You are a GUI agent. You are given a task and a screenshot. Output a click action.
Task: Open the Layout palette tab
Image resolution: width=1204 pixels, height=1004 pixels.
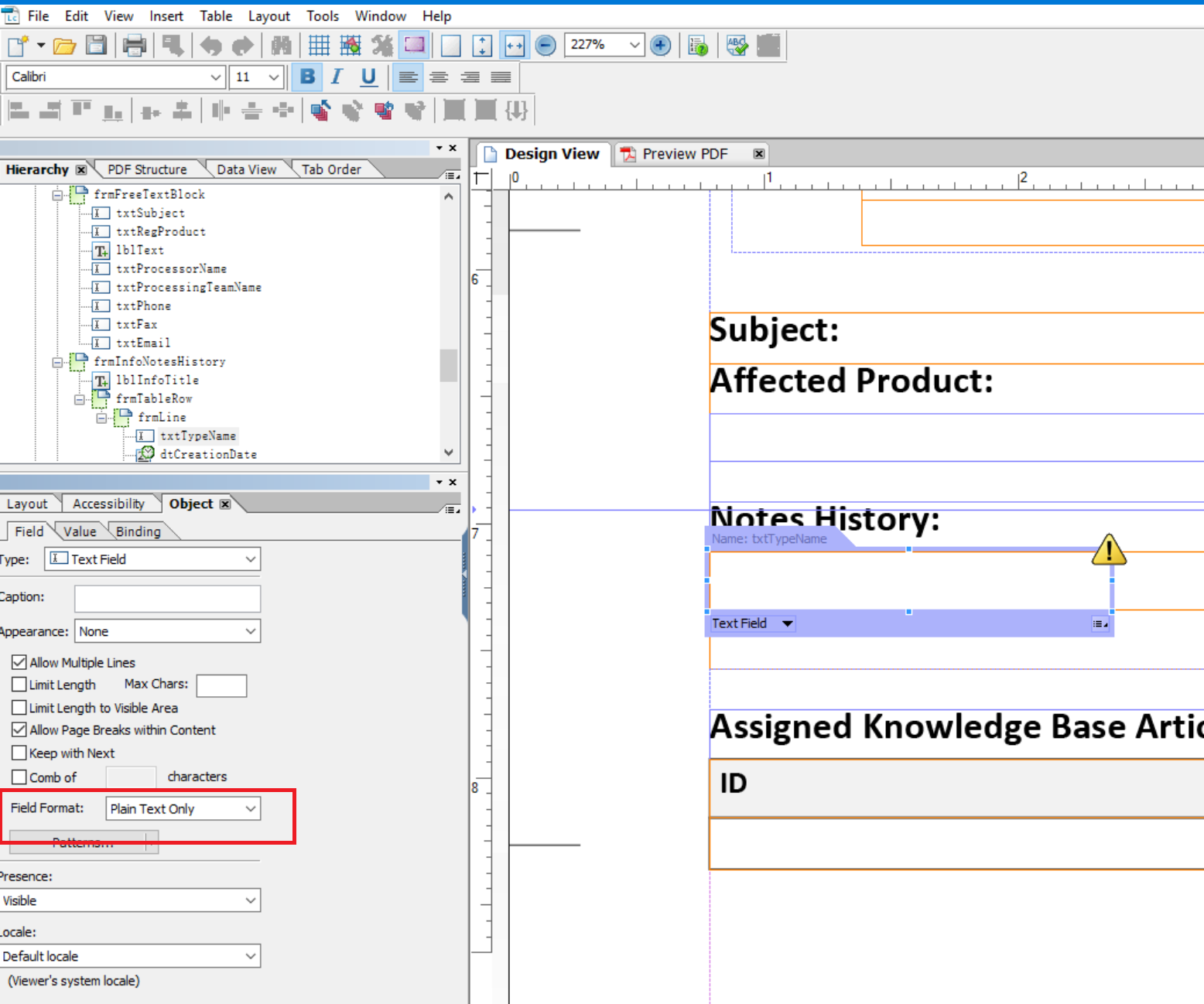tap(27, 504)
